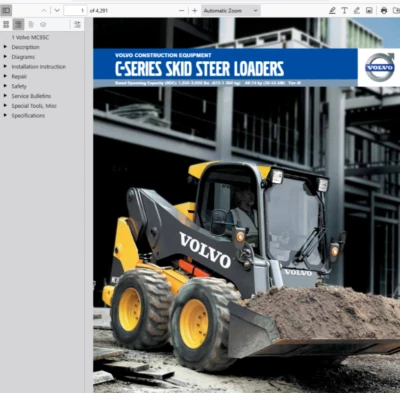Click the page number input field
Image resolution: width=400 pixels, height=393 pixels.
click(x=75, y=11)
